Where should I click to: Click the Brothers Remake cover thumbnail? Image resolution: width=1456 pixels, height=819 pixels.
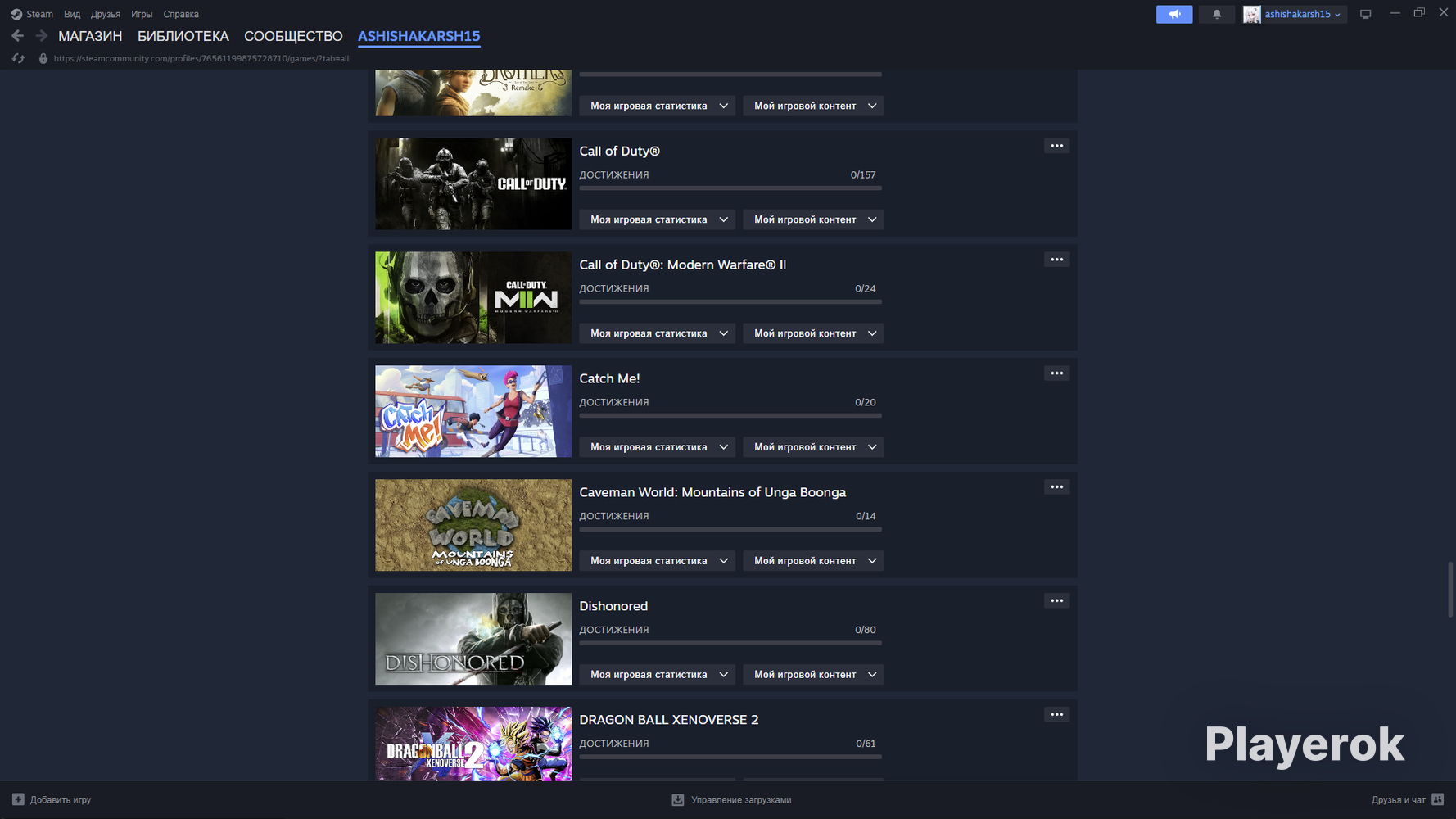tap(473, 93)
